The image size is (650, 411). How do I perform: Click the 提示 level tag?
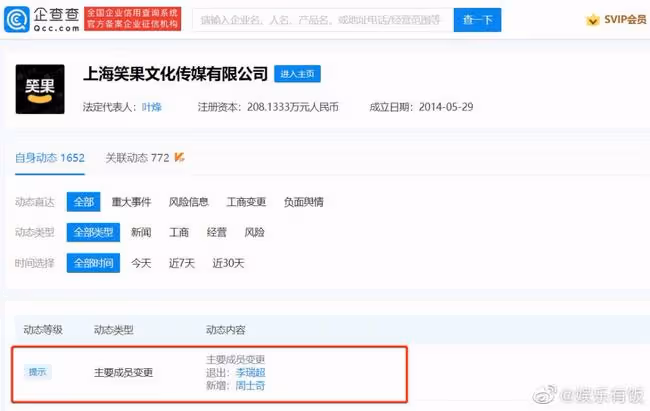point(37,372)
